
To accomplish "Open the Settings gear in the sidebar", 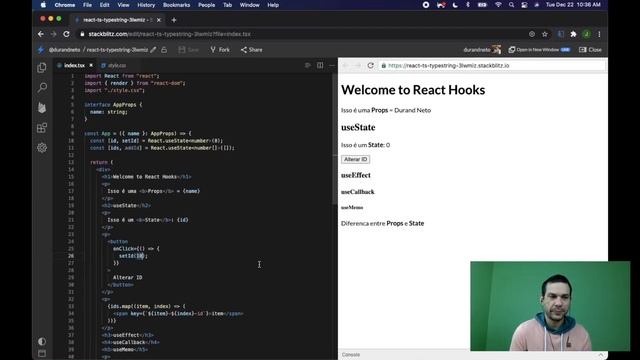I will pyautogui.click(x=42, y=148).
